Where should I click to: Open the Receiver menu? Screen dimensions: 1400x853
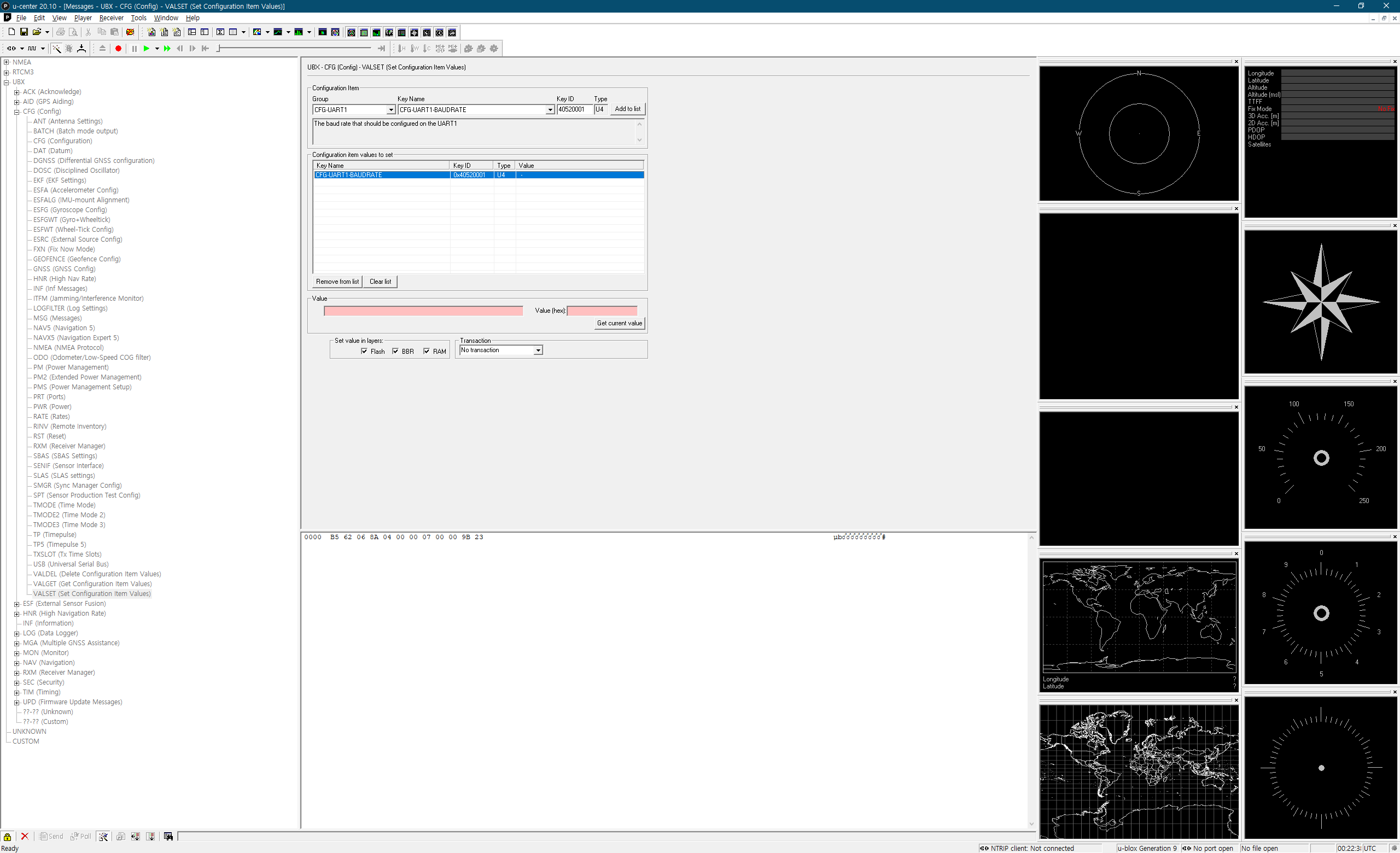coord(111,18)
